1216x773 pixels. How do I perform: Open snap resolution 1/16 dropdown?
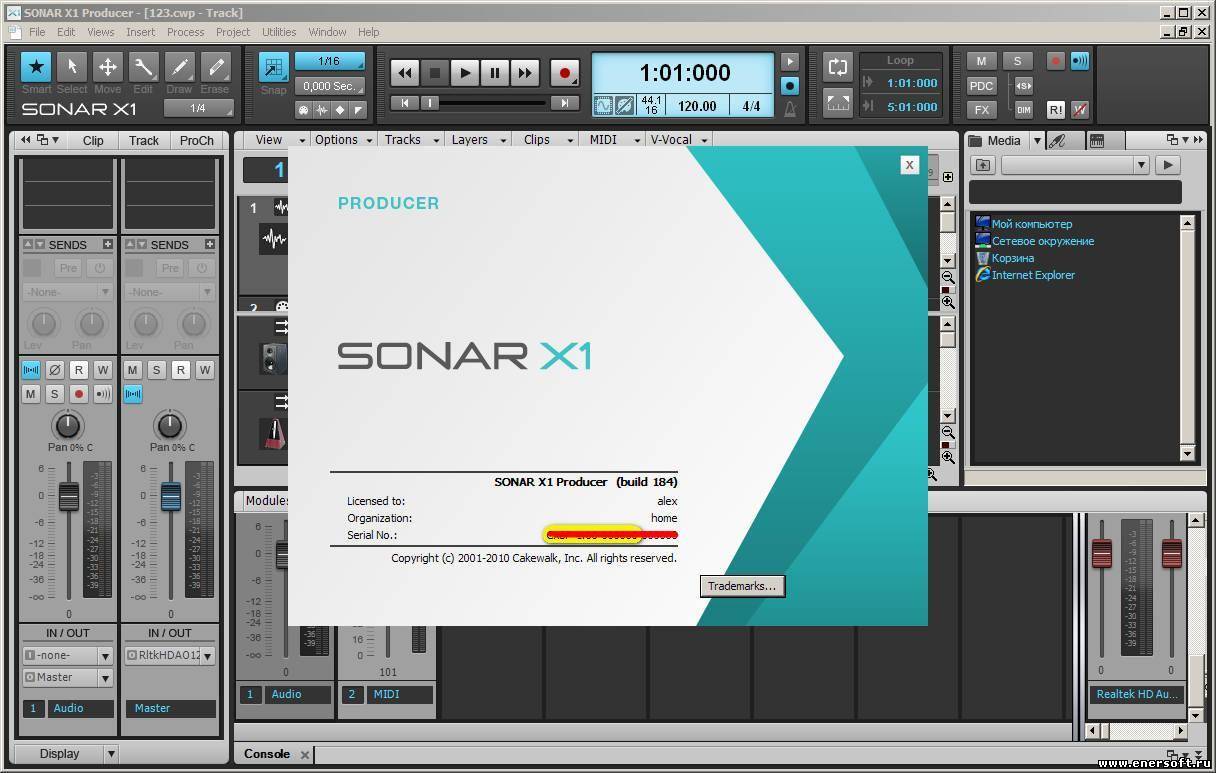(x=329, y=62)
